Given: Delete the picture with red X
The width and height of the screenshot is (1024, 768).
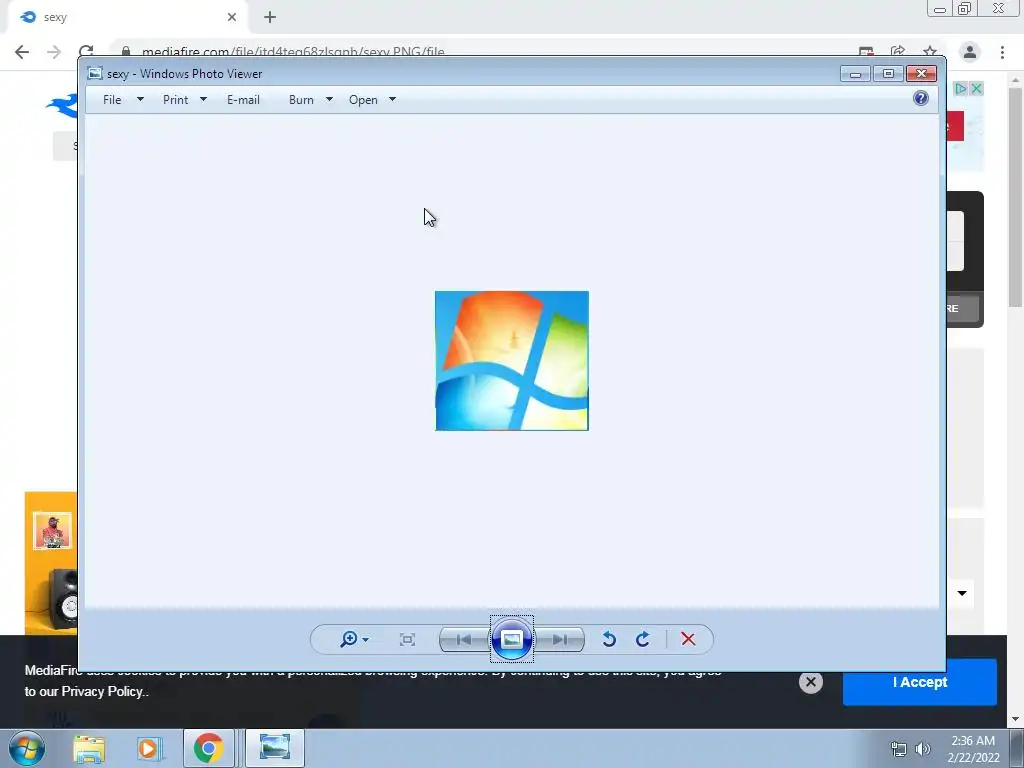Looking at the screenshot, I should (688, 639).
